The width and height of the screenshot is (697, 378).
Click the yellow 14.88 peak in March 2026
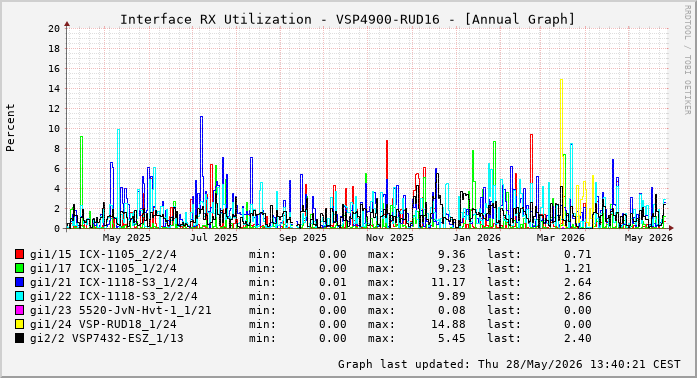[561, 80]
